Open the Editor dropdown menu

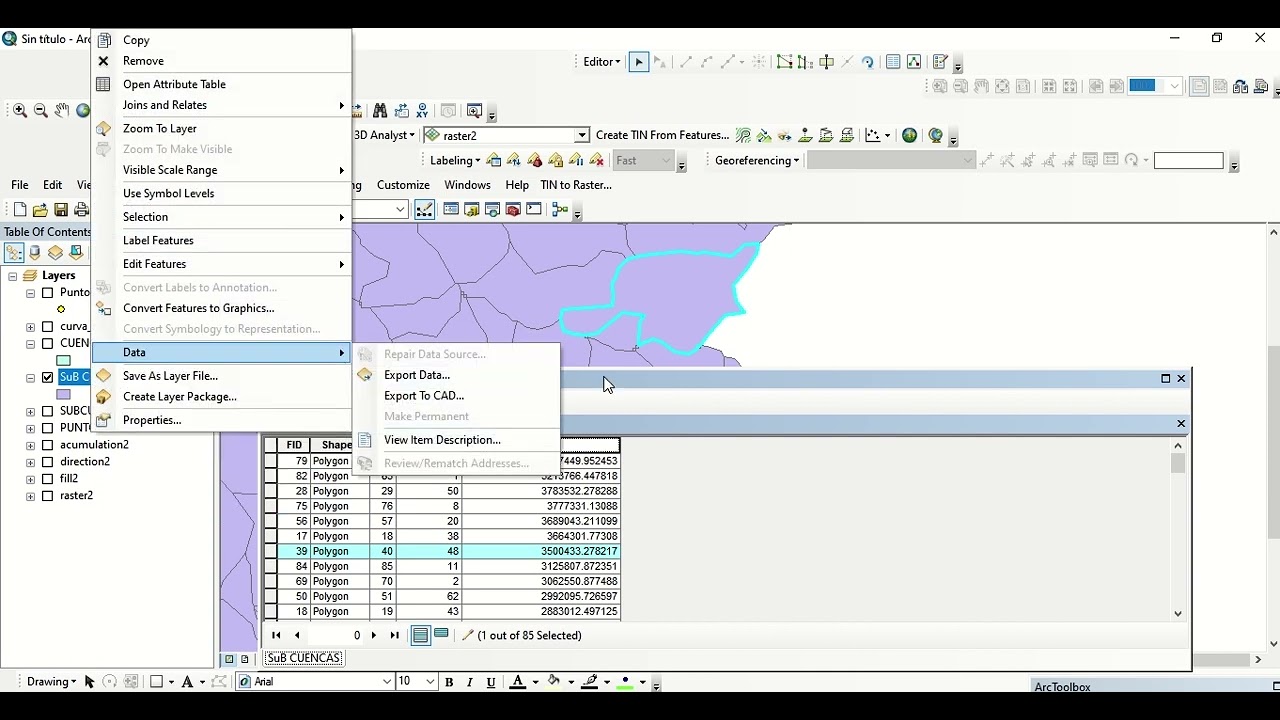(x=602, y=62)
